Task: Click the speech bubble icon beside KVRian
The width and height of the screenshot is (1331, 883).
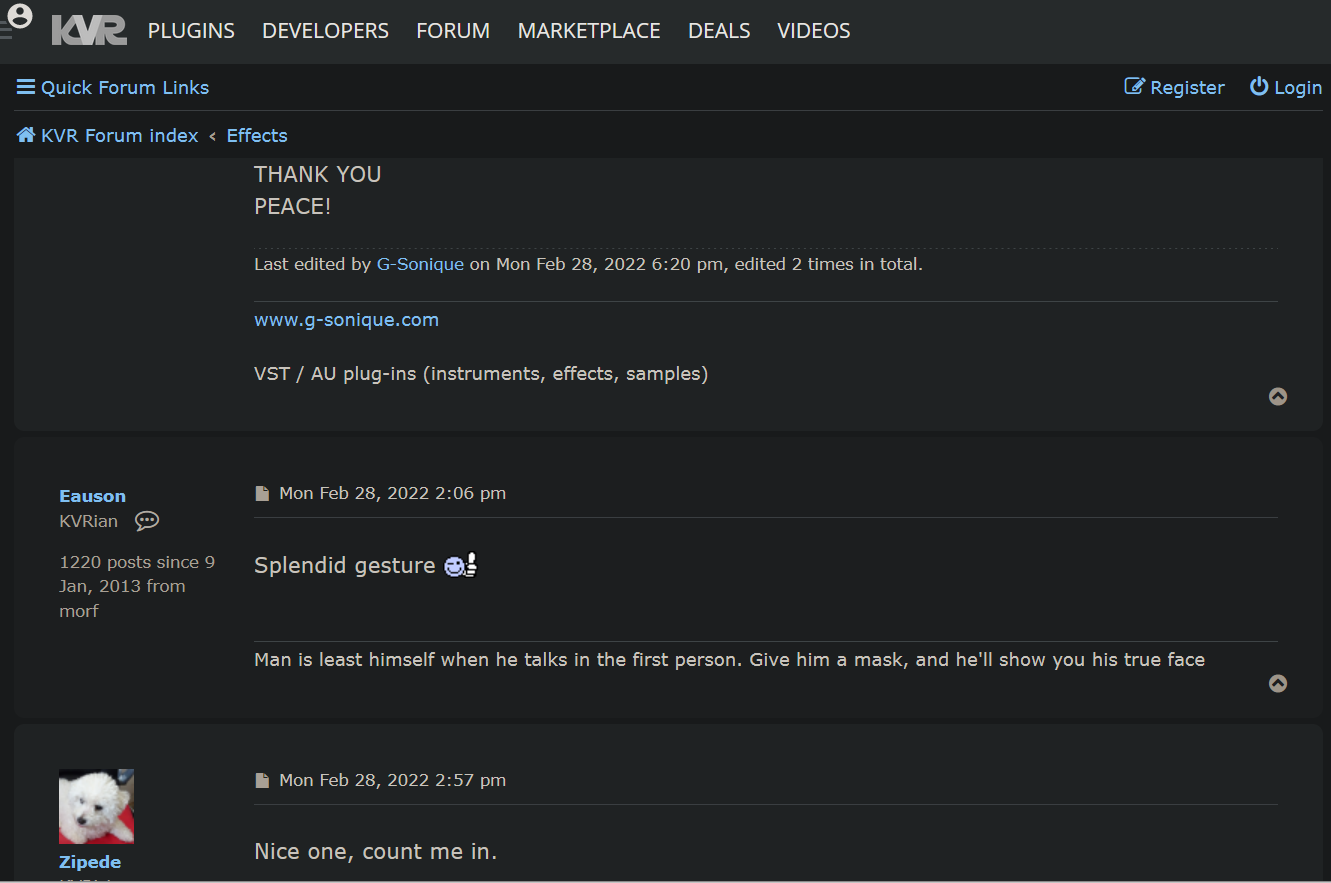Action: pyautogui.click(x=147, y=521)
